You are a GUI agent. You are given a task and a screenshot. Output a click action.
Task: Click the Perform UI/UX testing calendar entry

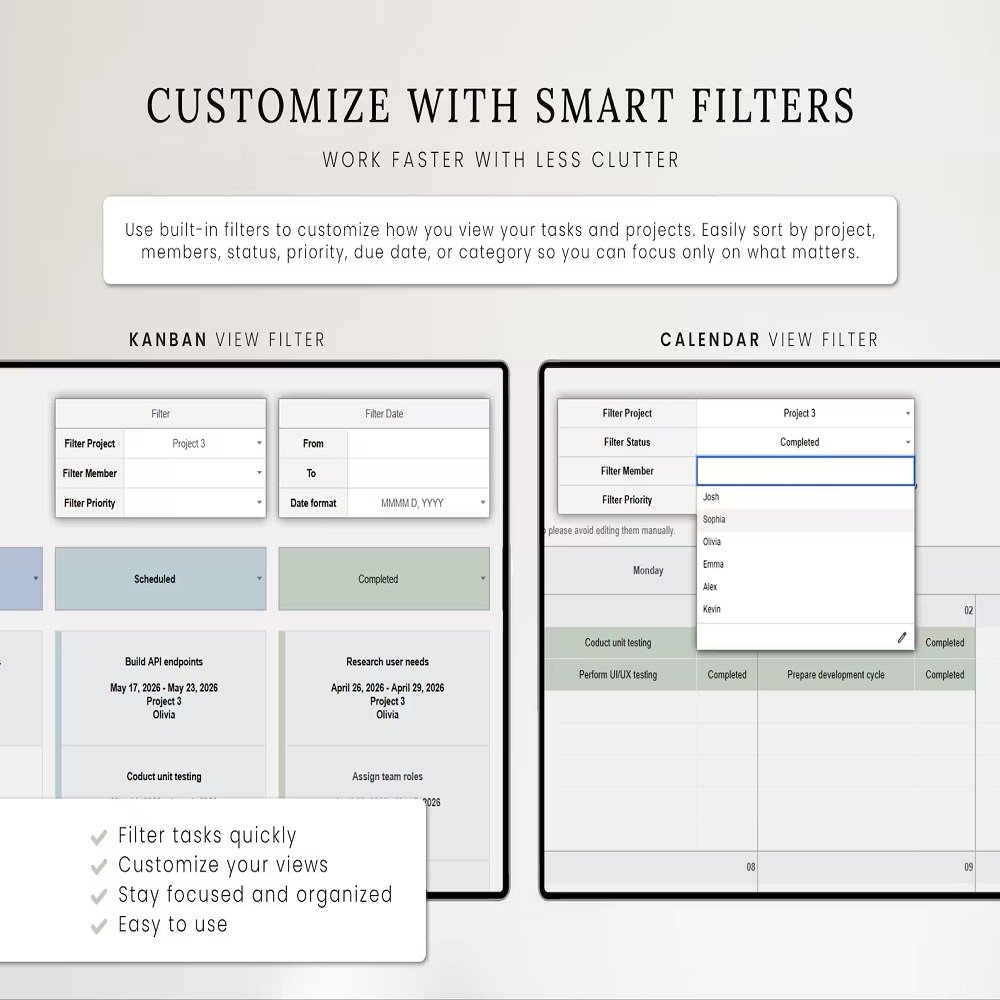point(618,675)
